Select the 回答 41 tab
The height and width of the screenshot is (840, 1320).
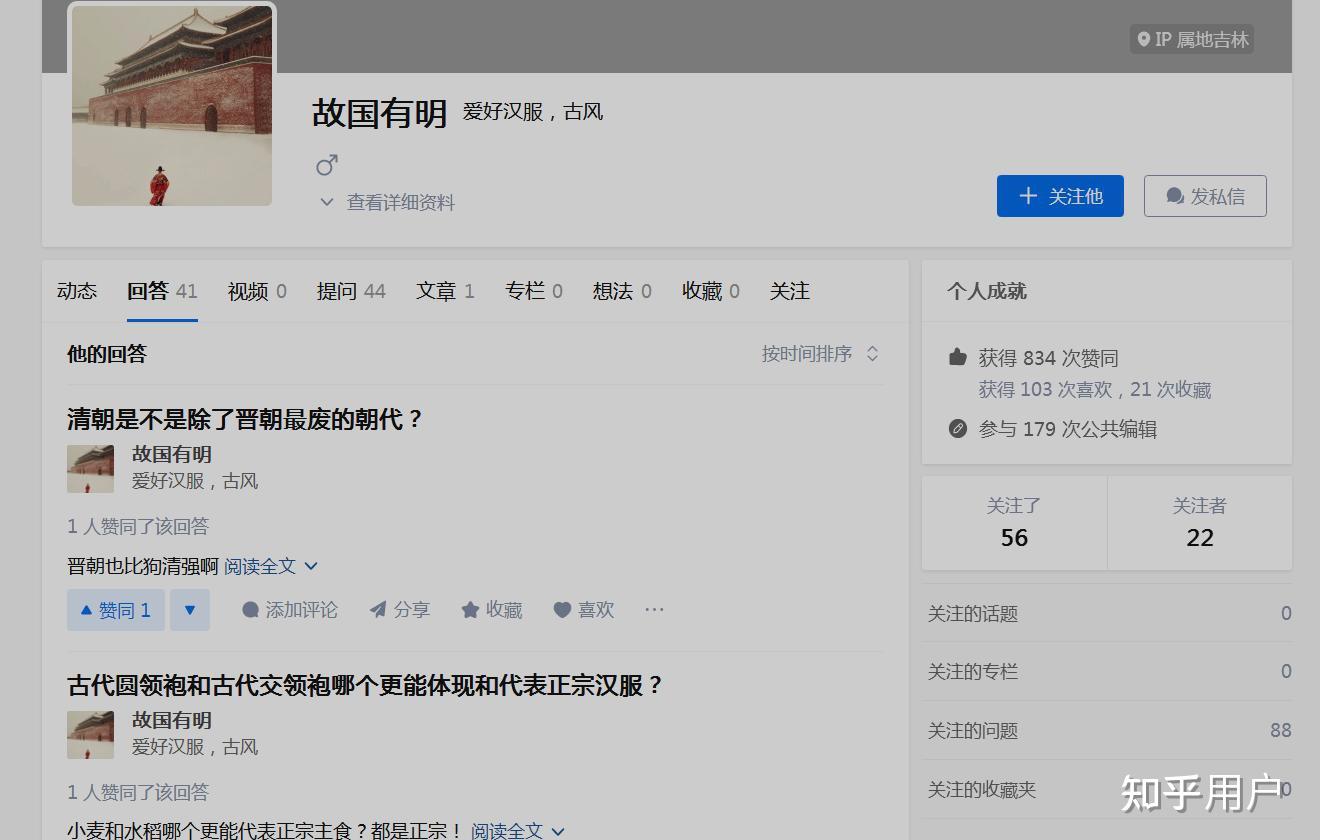(x=162, y=291)
